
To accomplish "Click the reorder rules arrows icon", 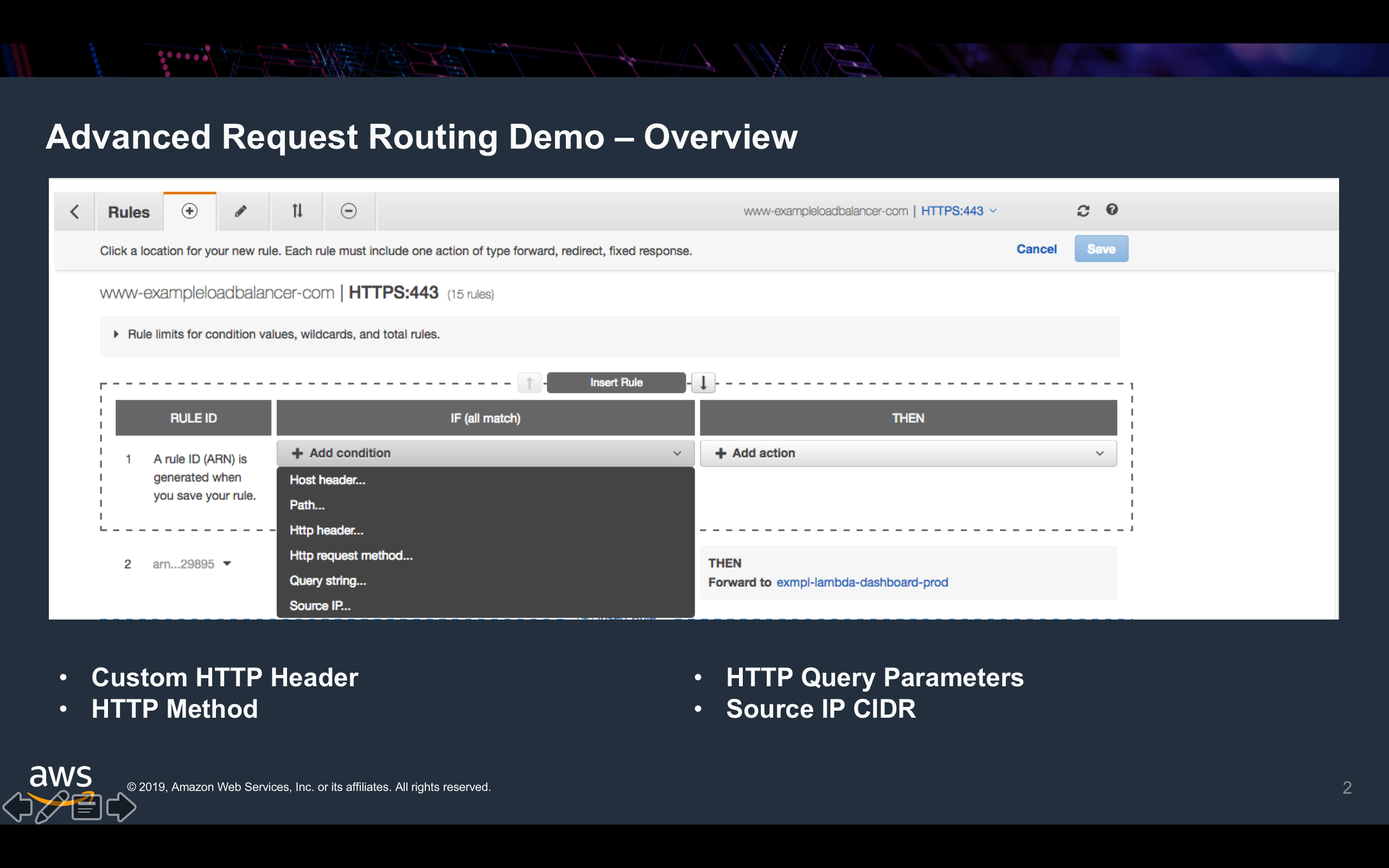I will coord(297,211).
